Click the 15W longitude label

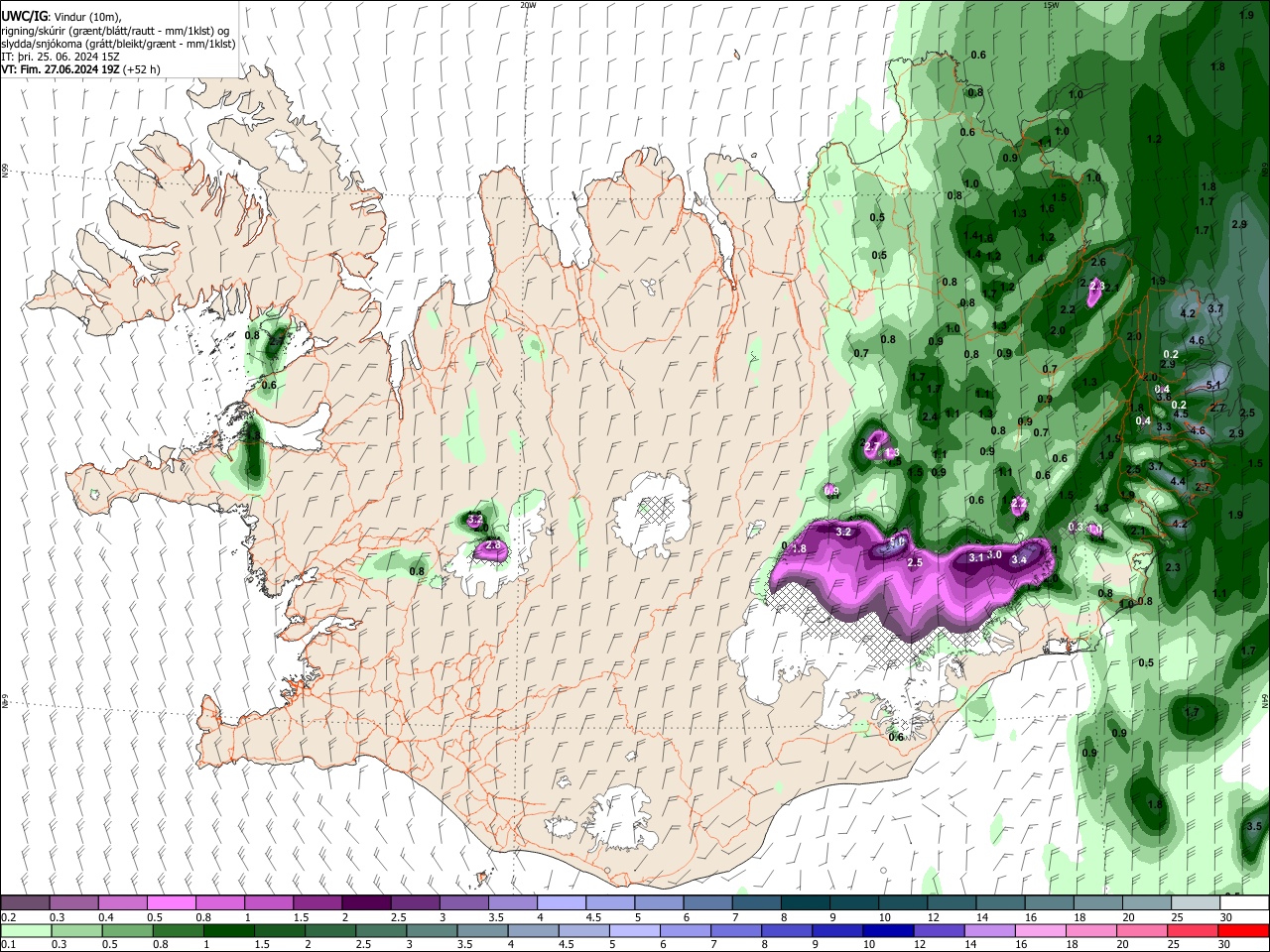pyautogui.click(x=1051, y=5)
